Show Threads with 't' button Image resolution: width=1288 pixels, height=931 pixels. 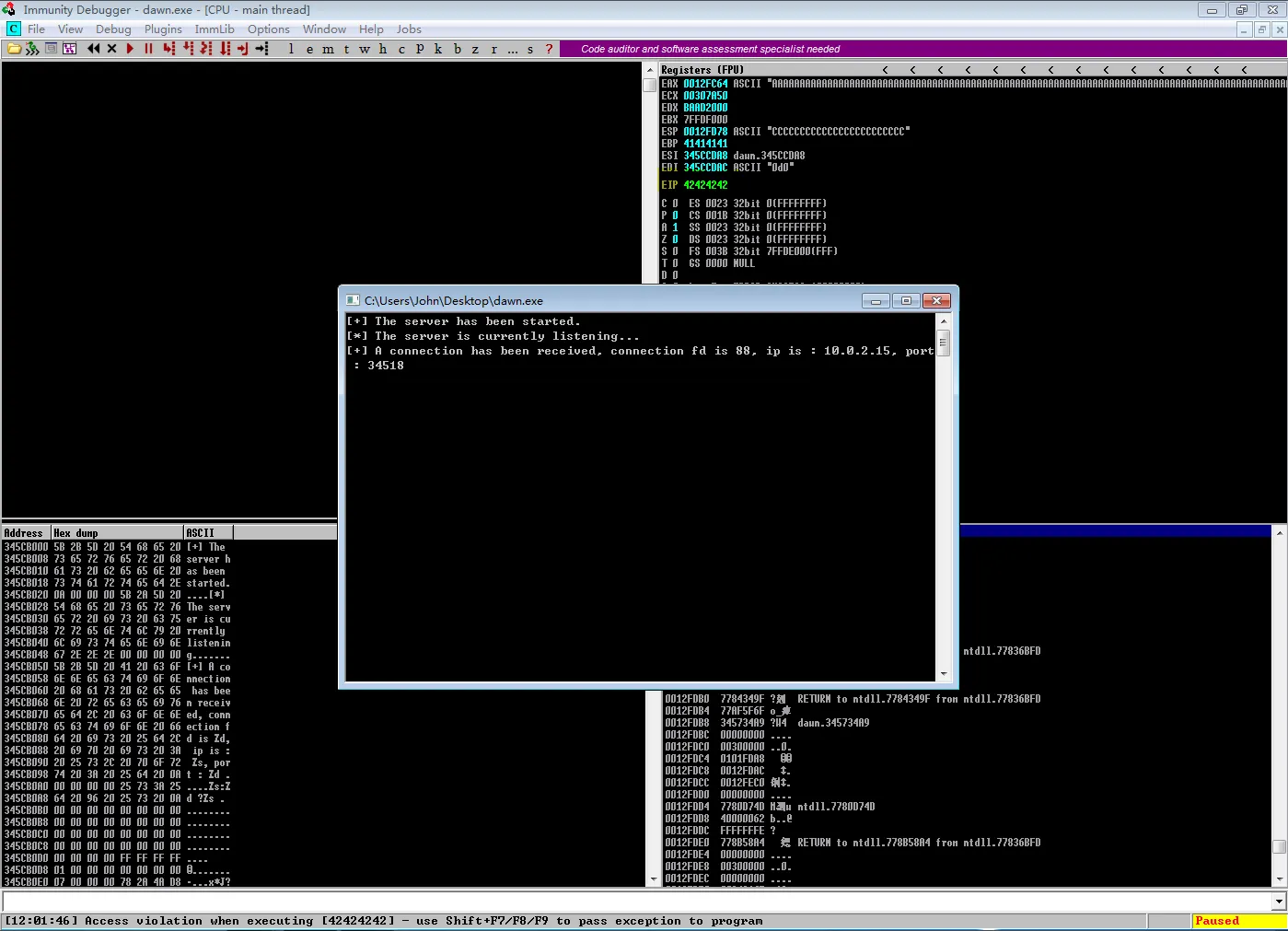tap(346, 49)
